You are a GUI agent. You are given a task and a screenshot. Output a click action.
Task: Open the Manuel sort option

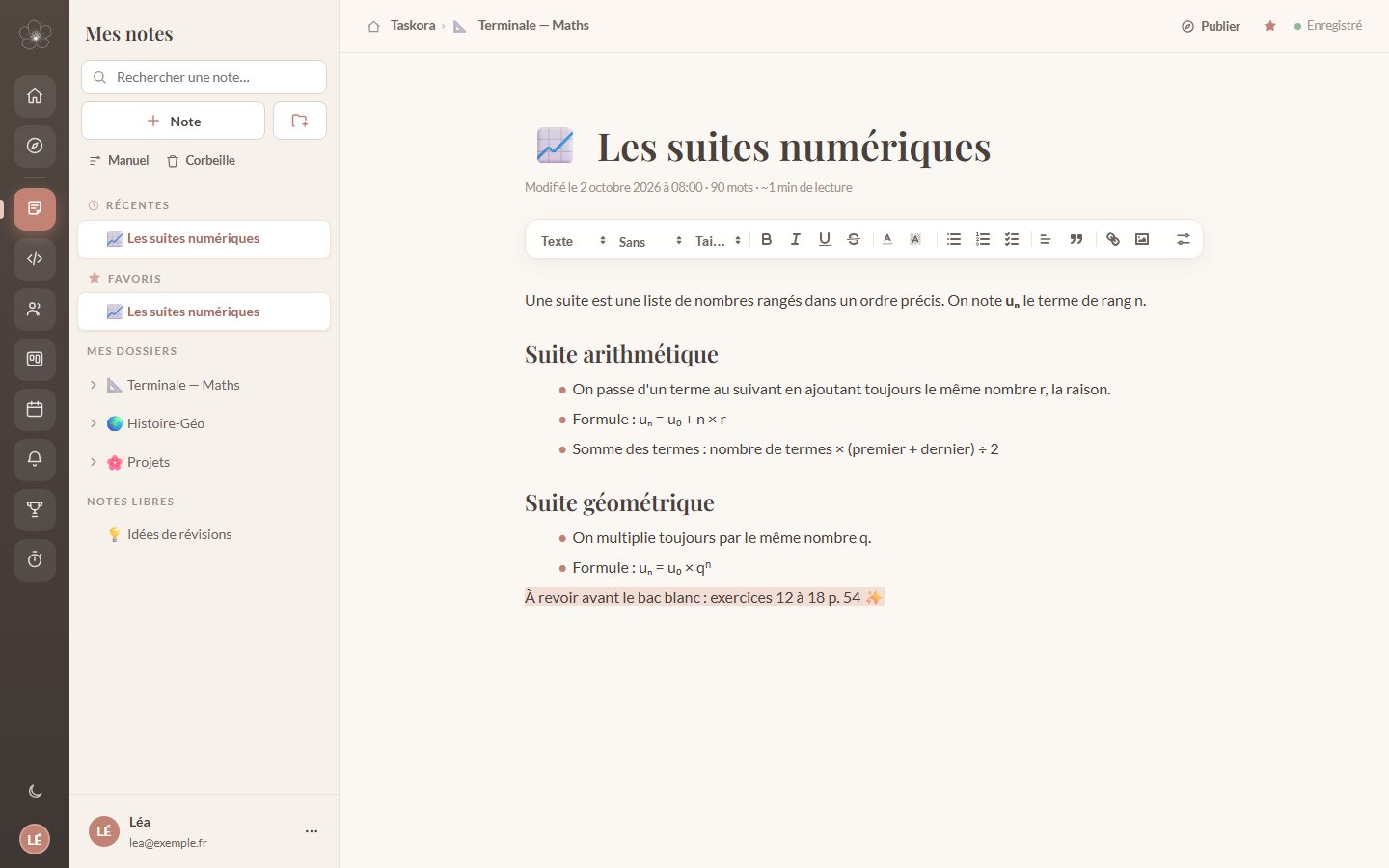tap(119, 160)
